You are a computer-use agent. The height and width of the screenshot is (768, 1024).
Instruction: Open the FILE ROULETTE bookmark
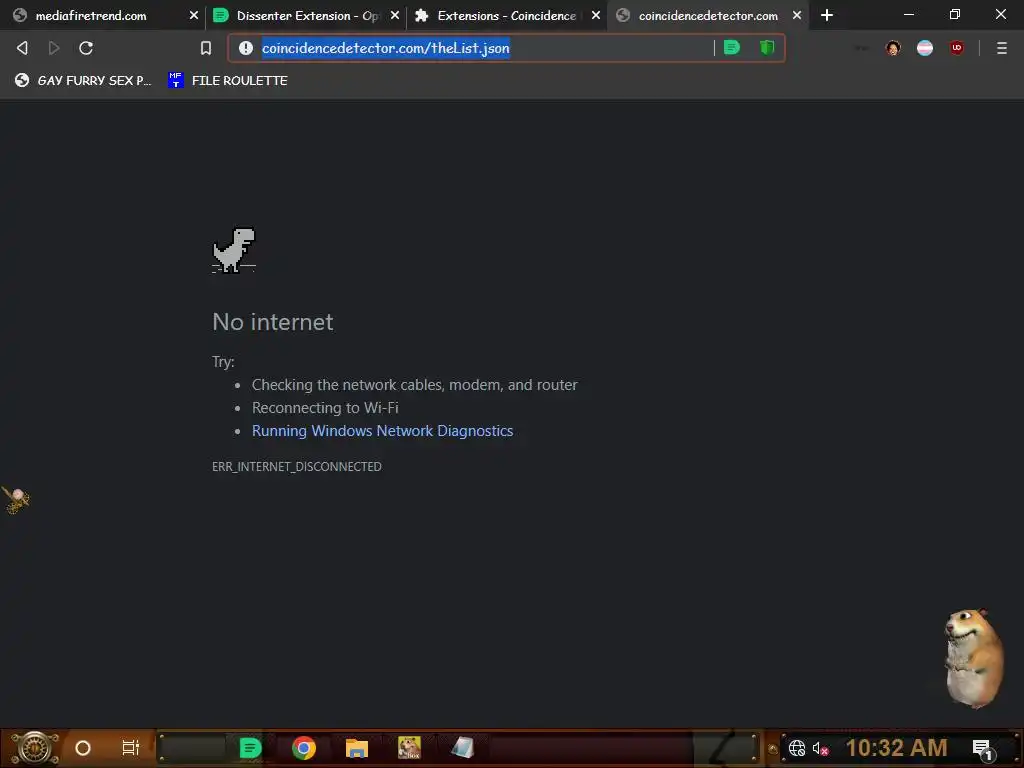pyautogui.click(x=227, y=80)
